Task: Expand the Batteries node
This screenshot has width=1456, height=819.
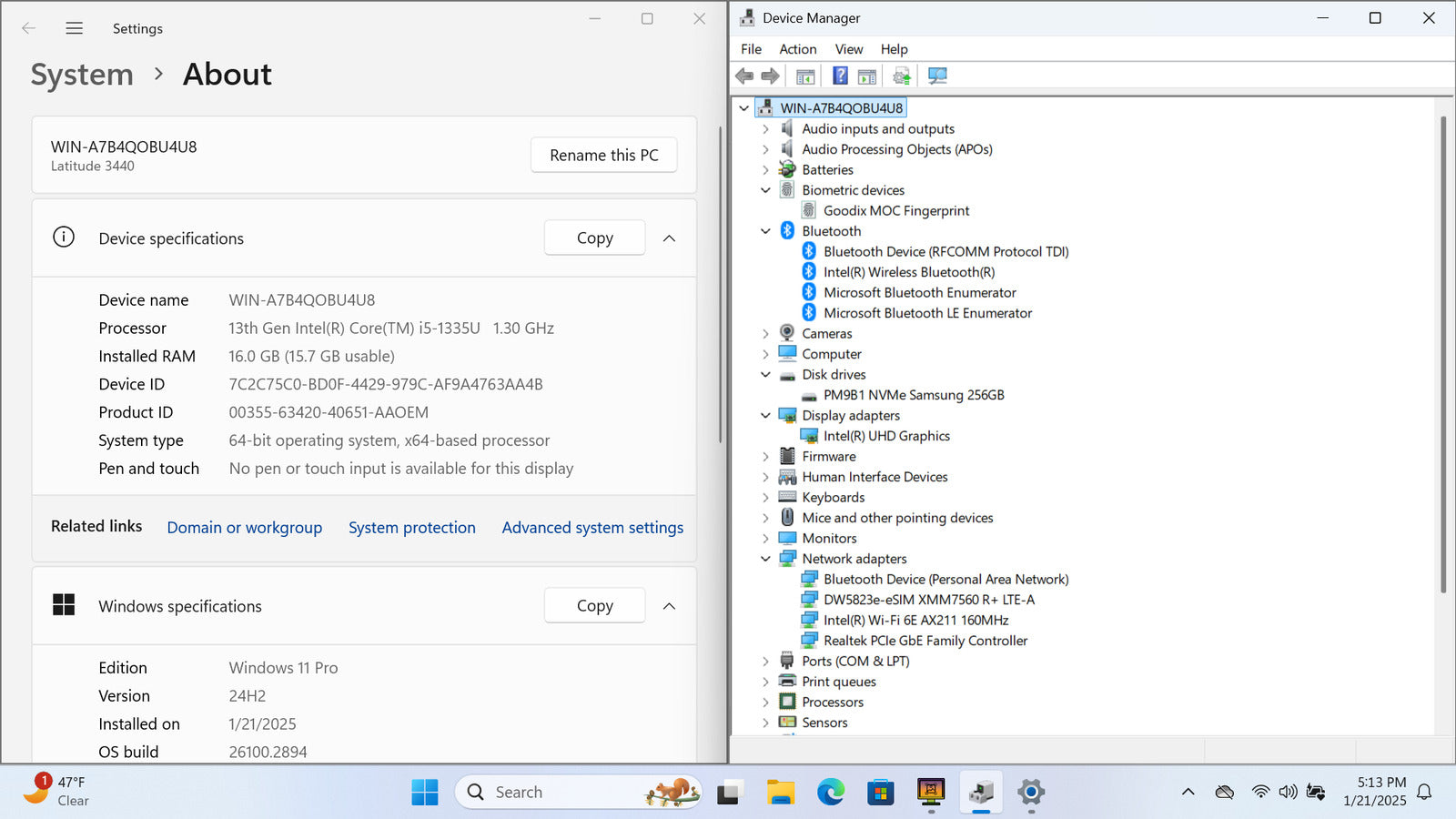Action: pyautogui.click(x=765, y=170)
